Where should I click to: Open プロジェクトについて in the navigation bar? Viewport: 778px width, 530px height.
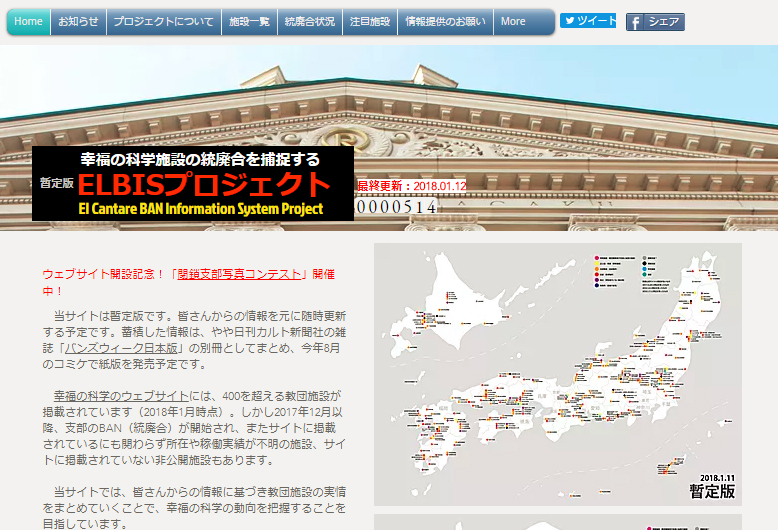tap(164, 22)
